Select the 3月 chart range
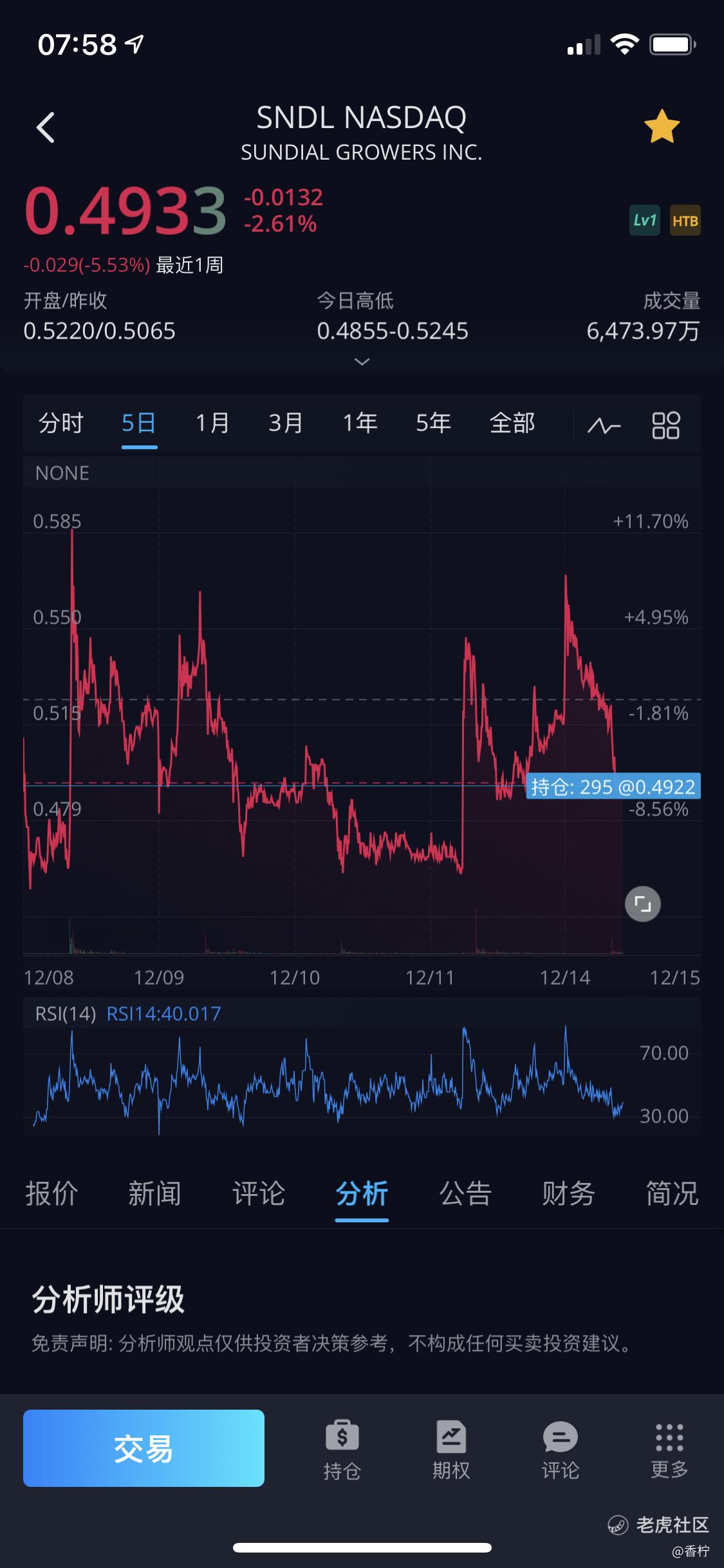 [286, 423]
